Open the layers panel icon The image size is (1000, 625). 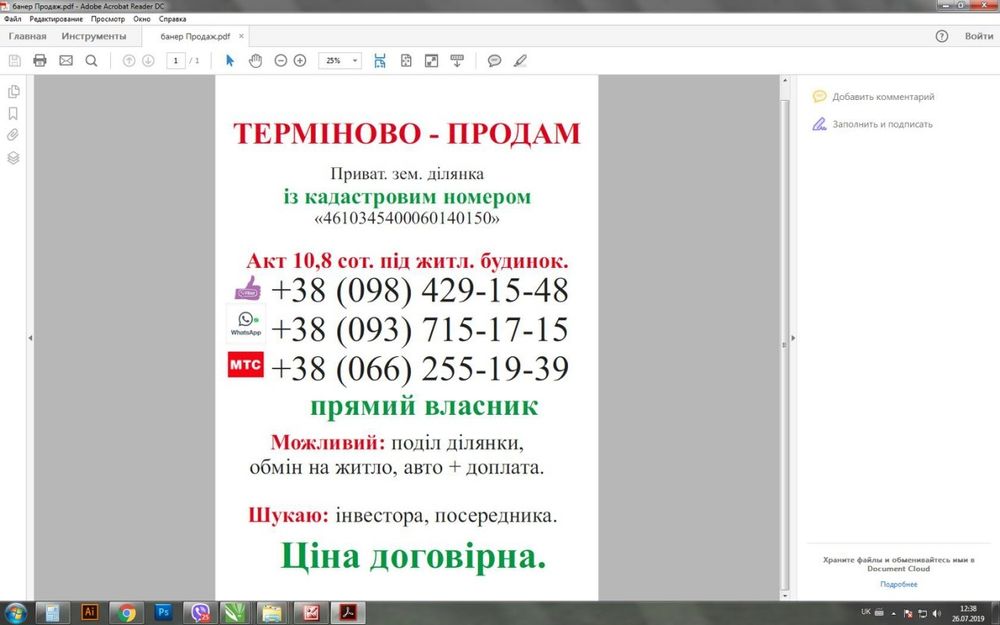coord(13,158)
